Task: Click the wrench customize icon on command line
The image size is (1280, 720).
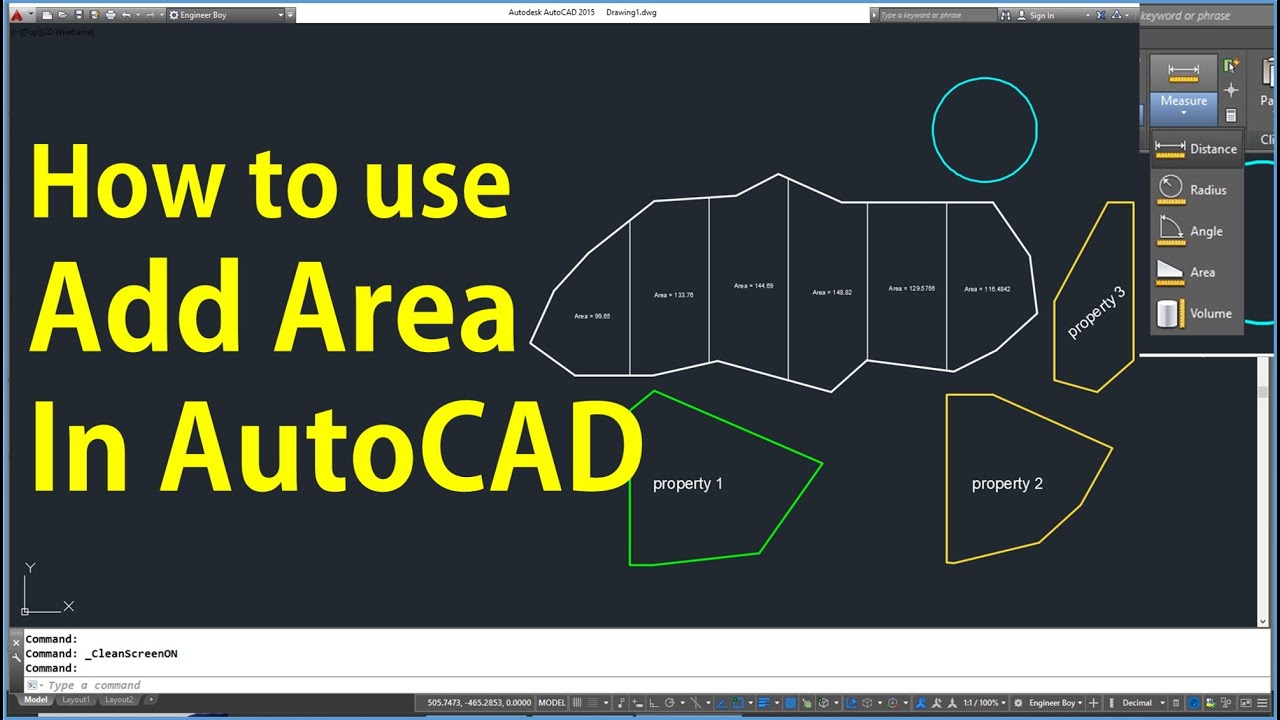Action: (x=16, y=658)
